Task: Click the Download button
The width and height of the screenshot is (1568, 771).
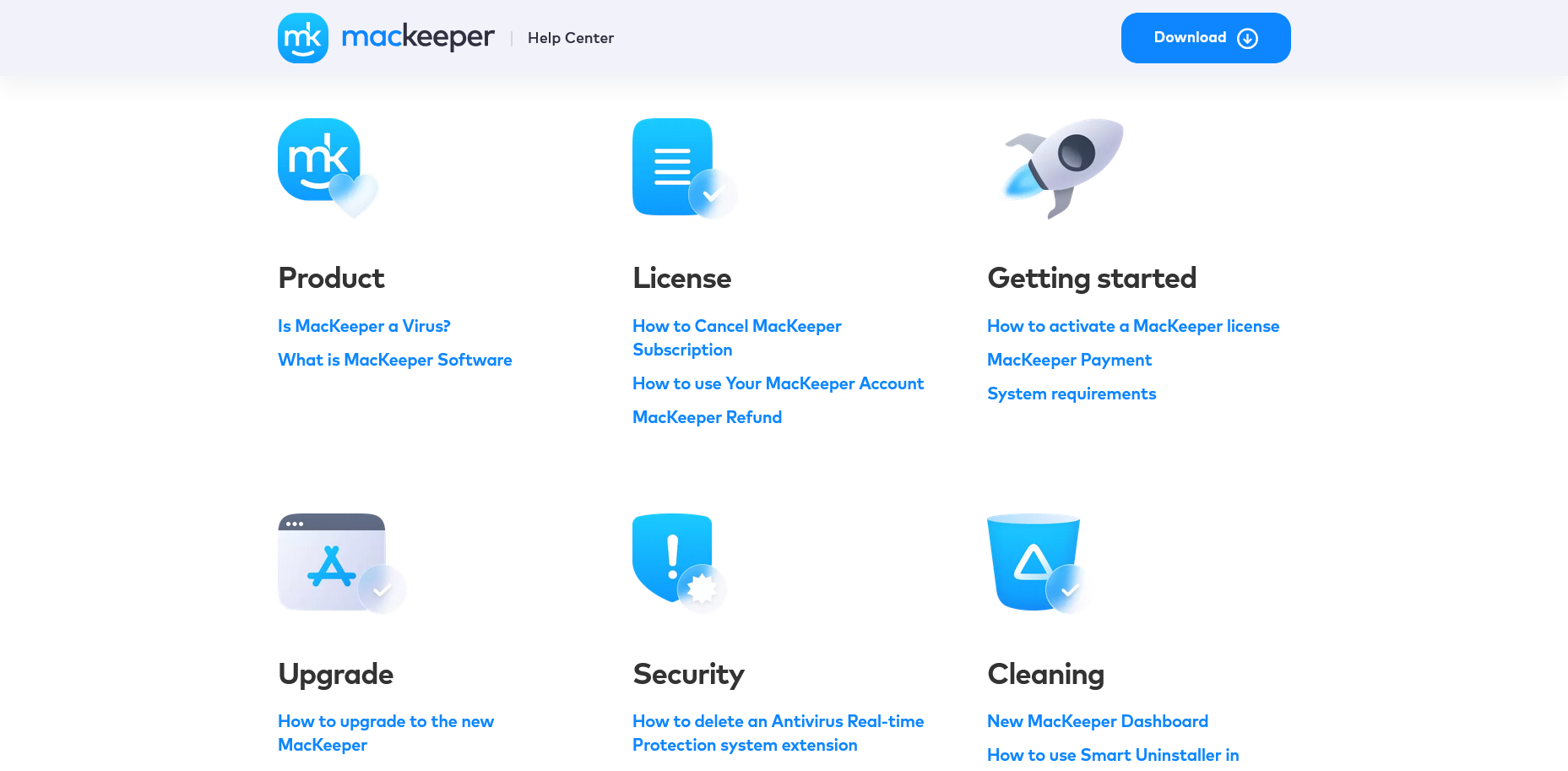Action: pyautogui.click(x=1206, y=38)
